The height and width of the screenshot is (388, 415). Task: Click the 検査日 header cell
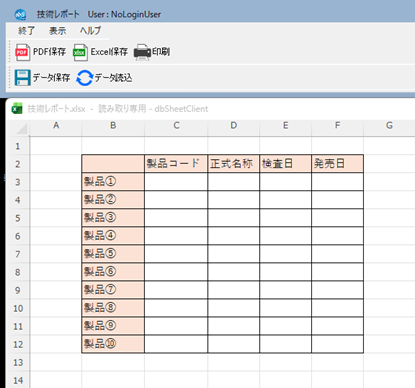pos(285,164)
